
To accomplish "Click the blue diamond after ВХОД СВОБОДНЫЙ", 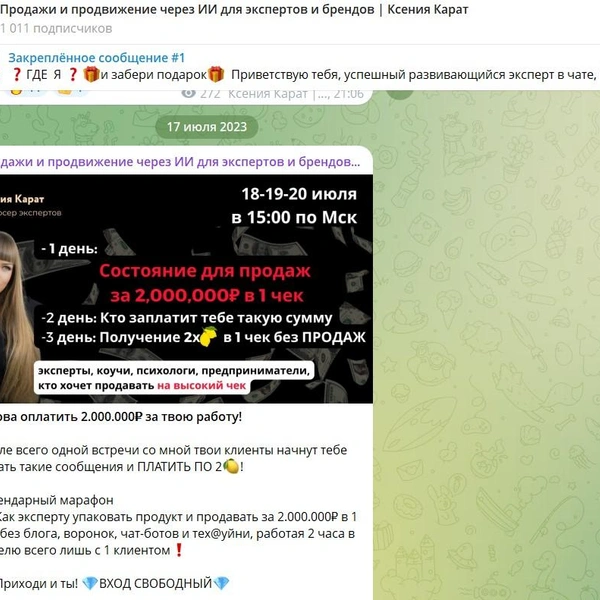I will click(221, 583).
